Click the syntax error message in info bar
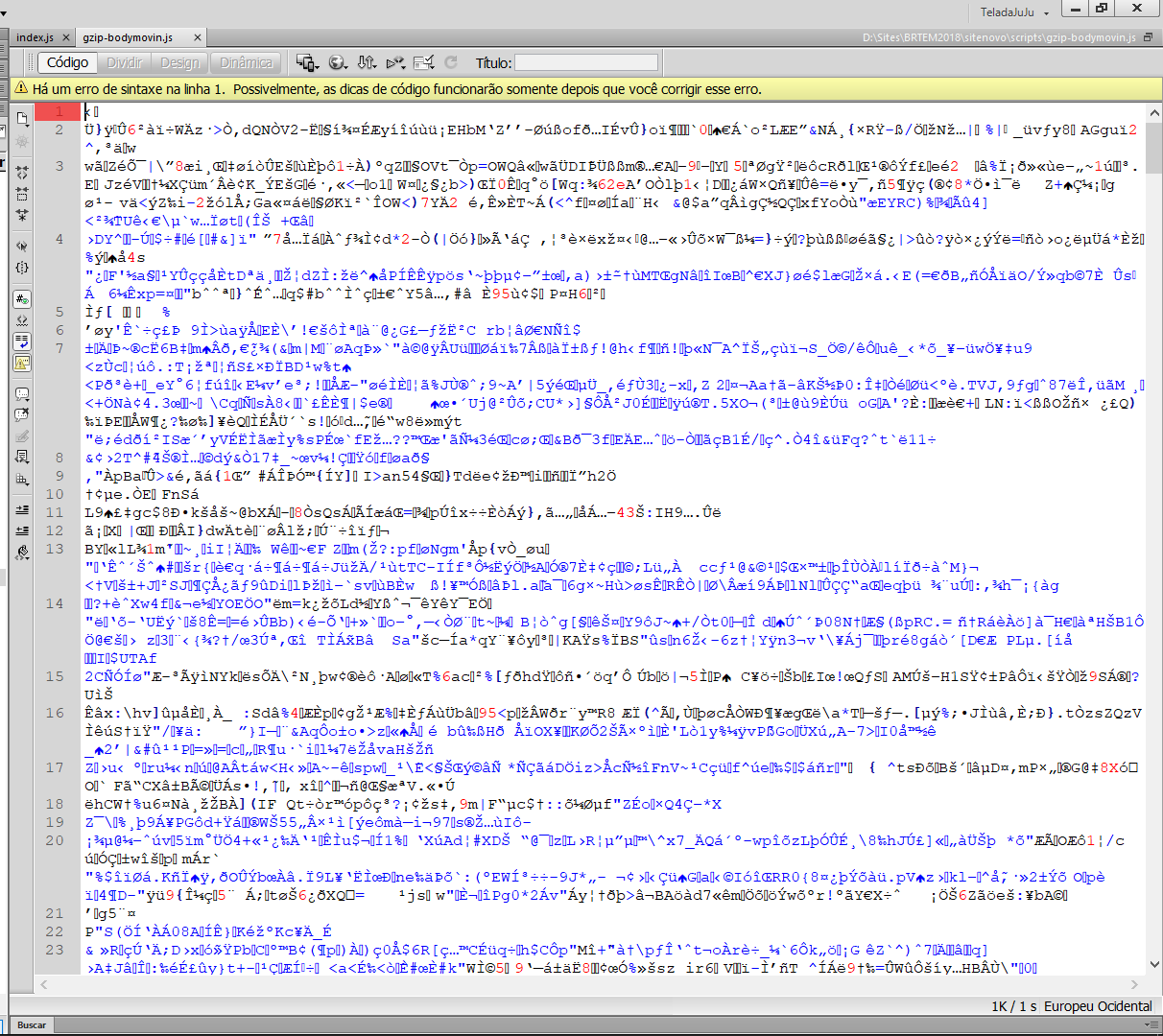 pyautogui.click(x=397, y=89)
